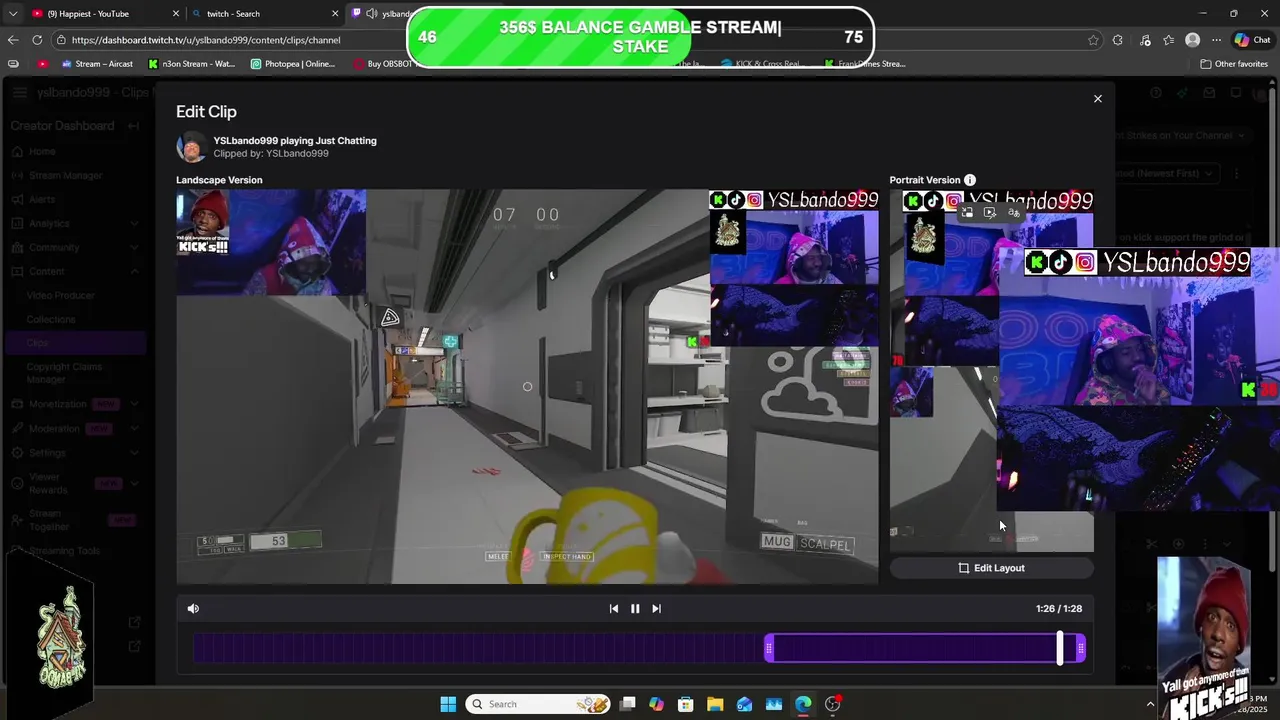Image resolution: width=1280 pixels, height=720 pixels.
Task: Click the taskbar Search box
Action: click(539, 704)
